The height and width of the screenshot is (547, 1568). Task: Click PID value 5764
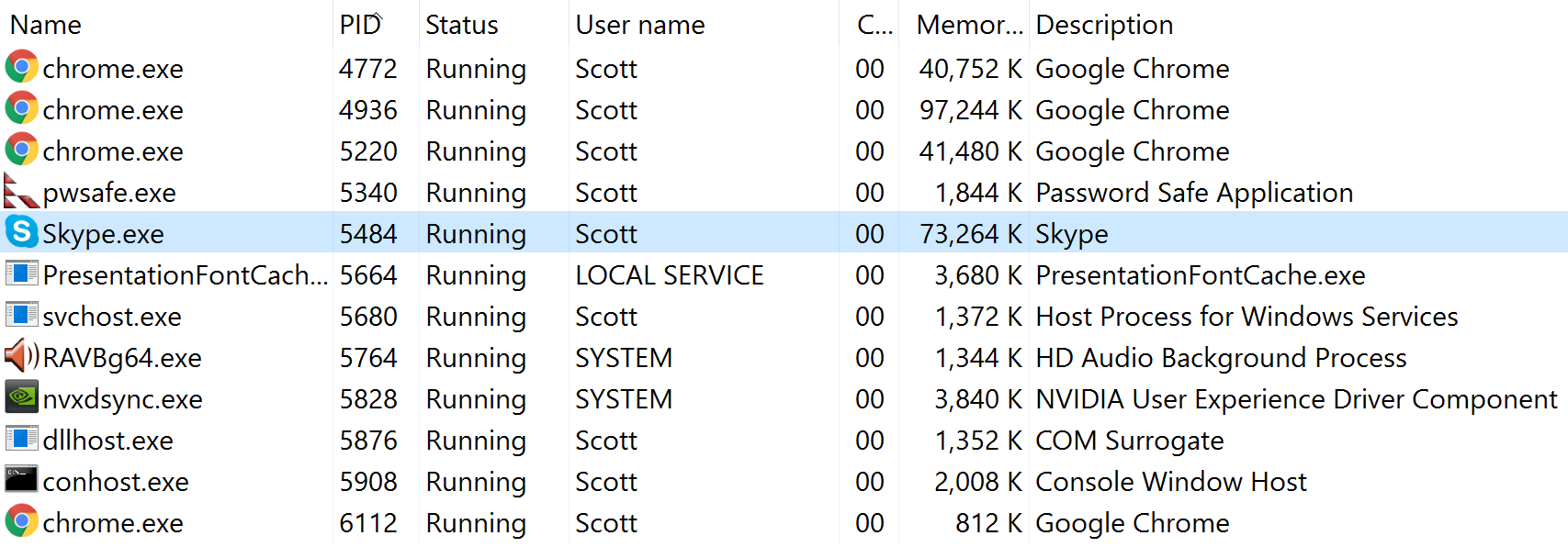click(x=368, y=358)
